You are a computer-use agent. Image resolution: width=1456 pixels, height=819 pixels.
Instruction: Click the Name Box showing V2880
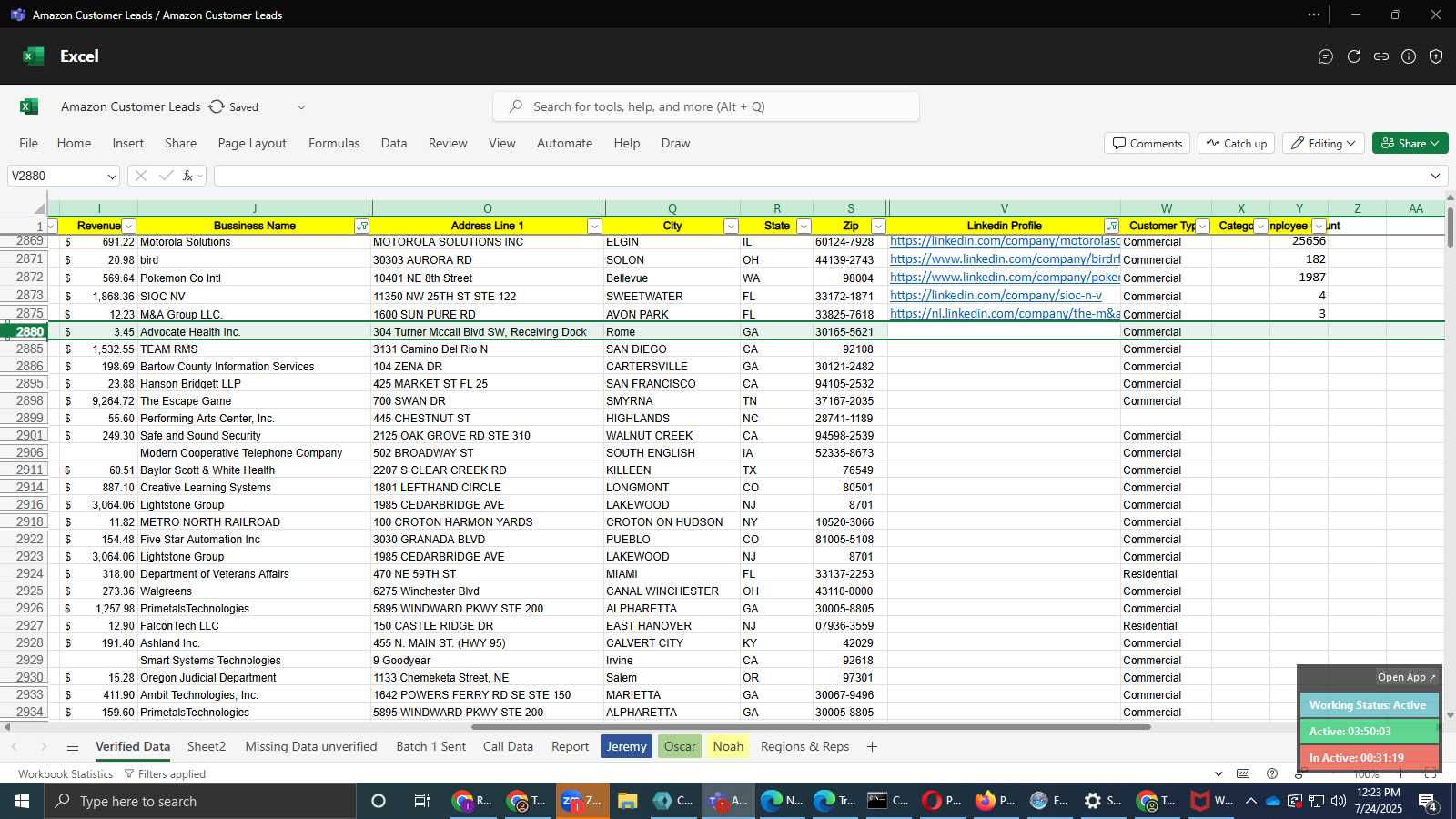56,176
